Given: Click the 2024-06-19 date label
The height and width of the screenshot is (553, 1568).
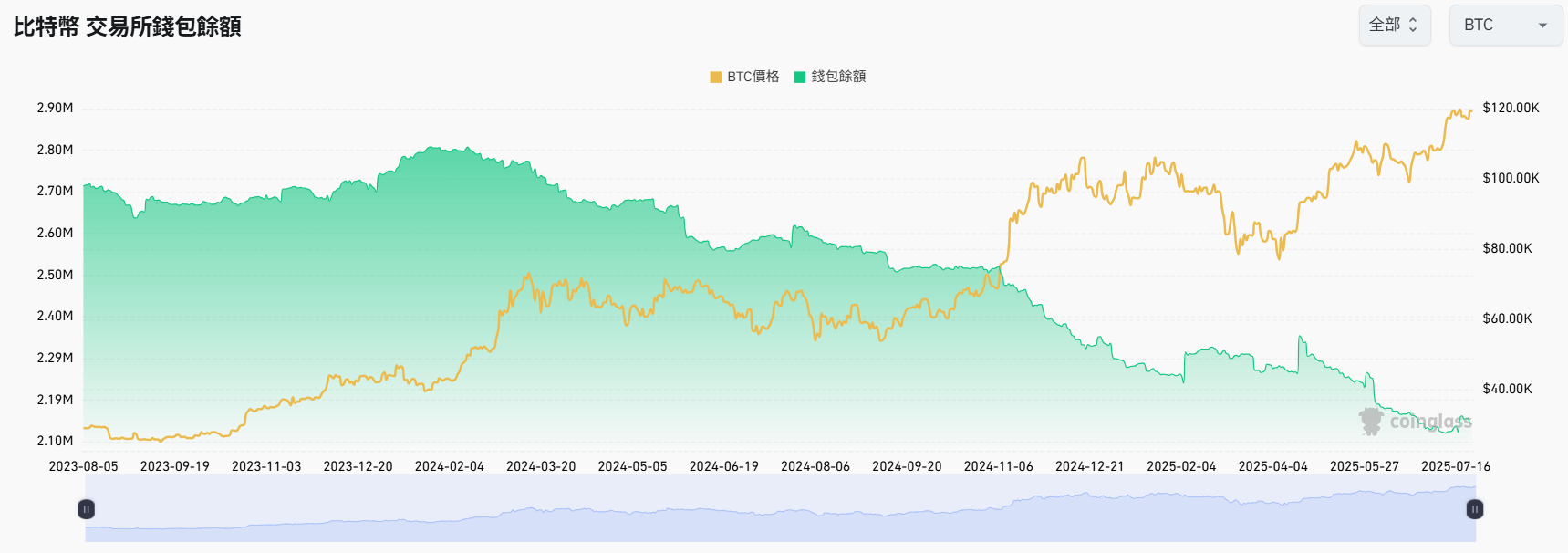Looking at the screenshot, I should (x=724, y=466).
